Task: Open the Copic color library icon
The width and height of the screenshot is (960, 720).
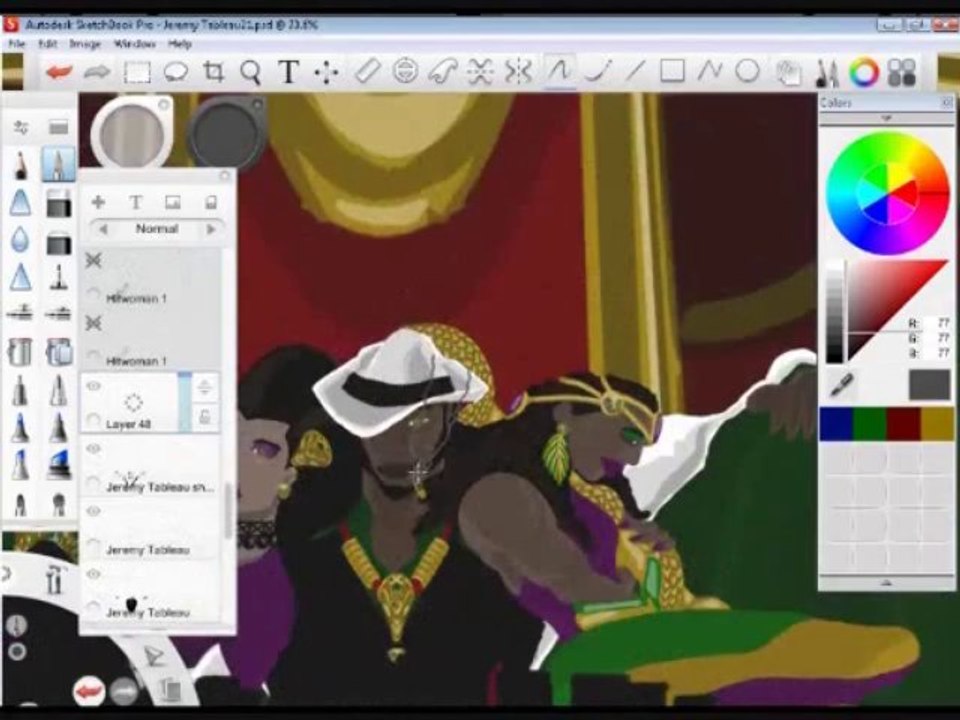Action: tap(902, 72)
